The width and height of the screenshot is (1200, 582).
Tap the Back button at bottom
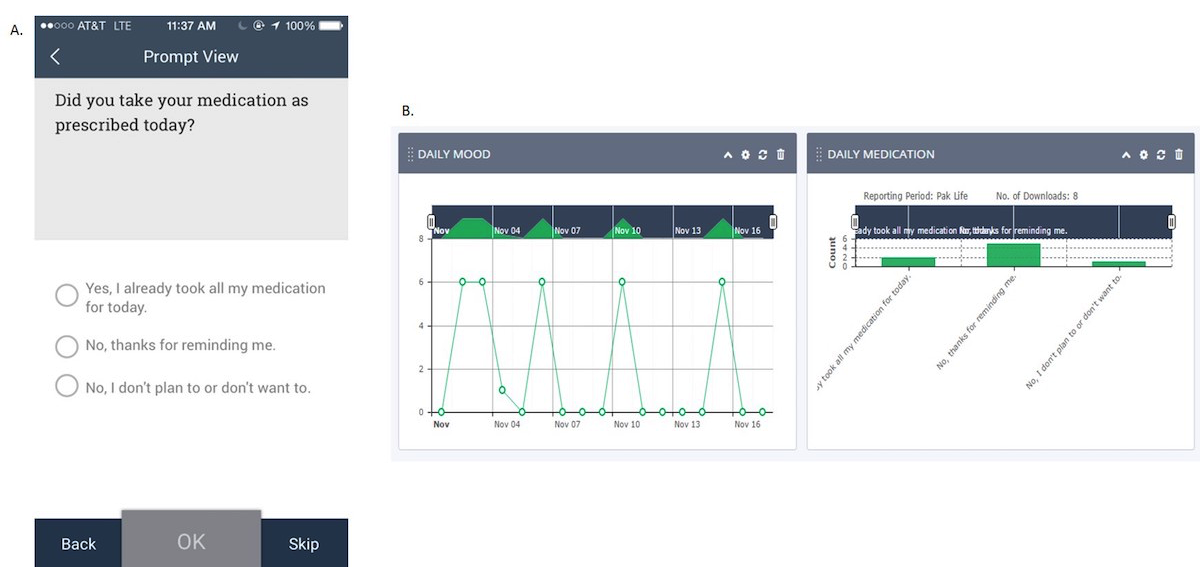point(78,544)
